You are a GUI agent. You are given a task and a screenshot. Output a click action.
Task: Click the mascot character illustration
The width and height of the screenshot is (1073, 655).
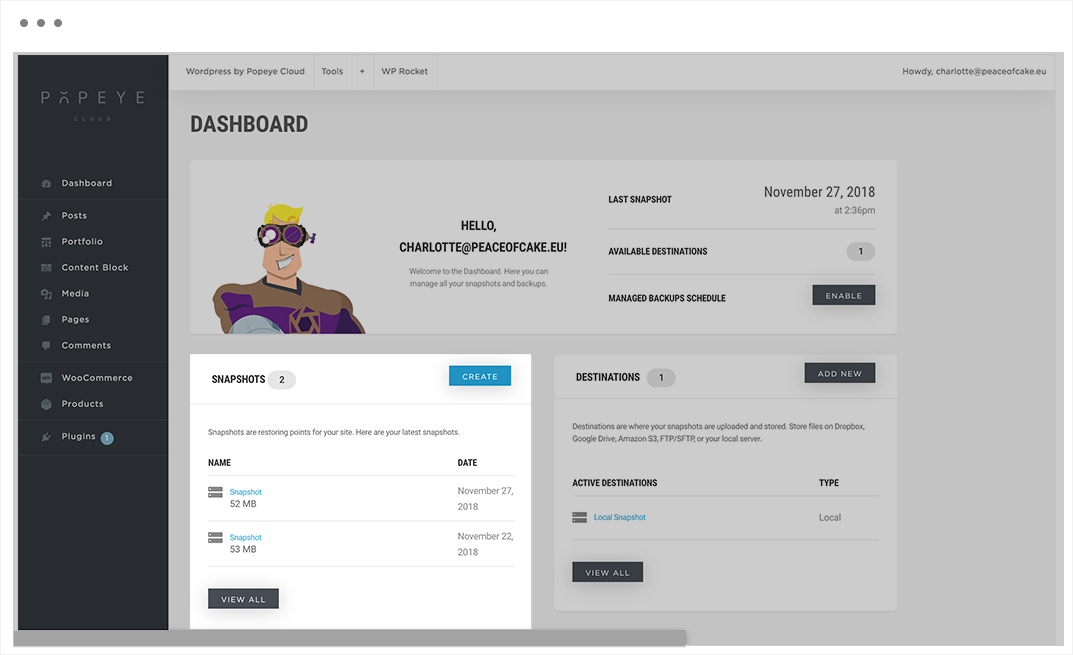[x=288, y=268]
